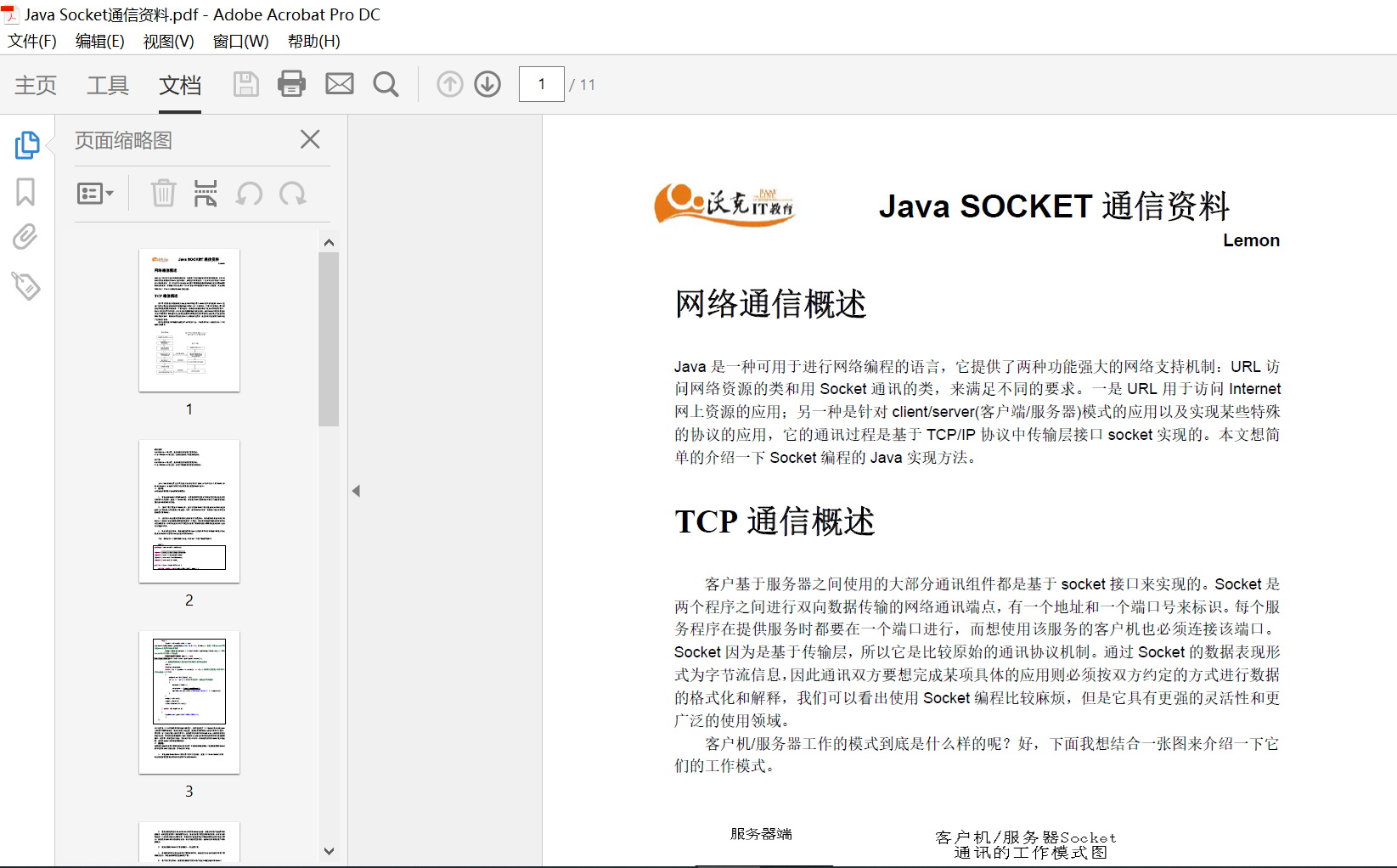Open the tags panel icon
The width and height of the screenshot is (1397, 868).
(25, 286)
